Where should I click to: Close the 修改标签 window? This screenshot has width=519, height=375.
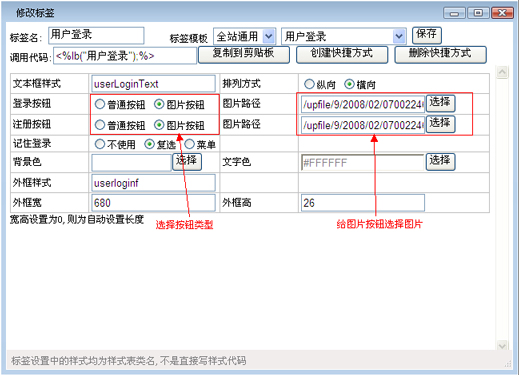[502, 13]
